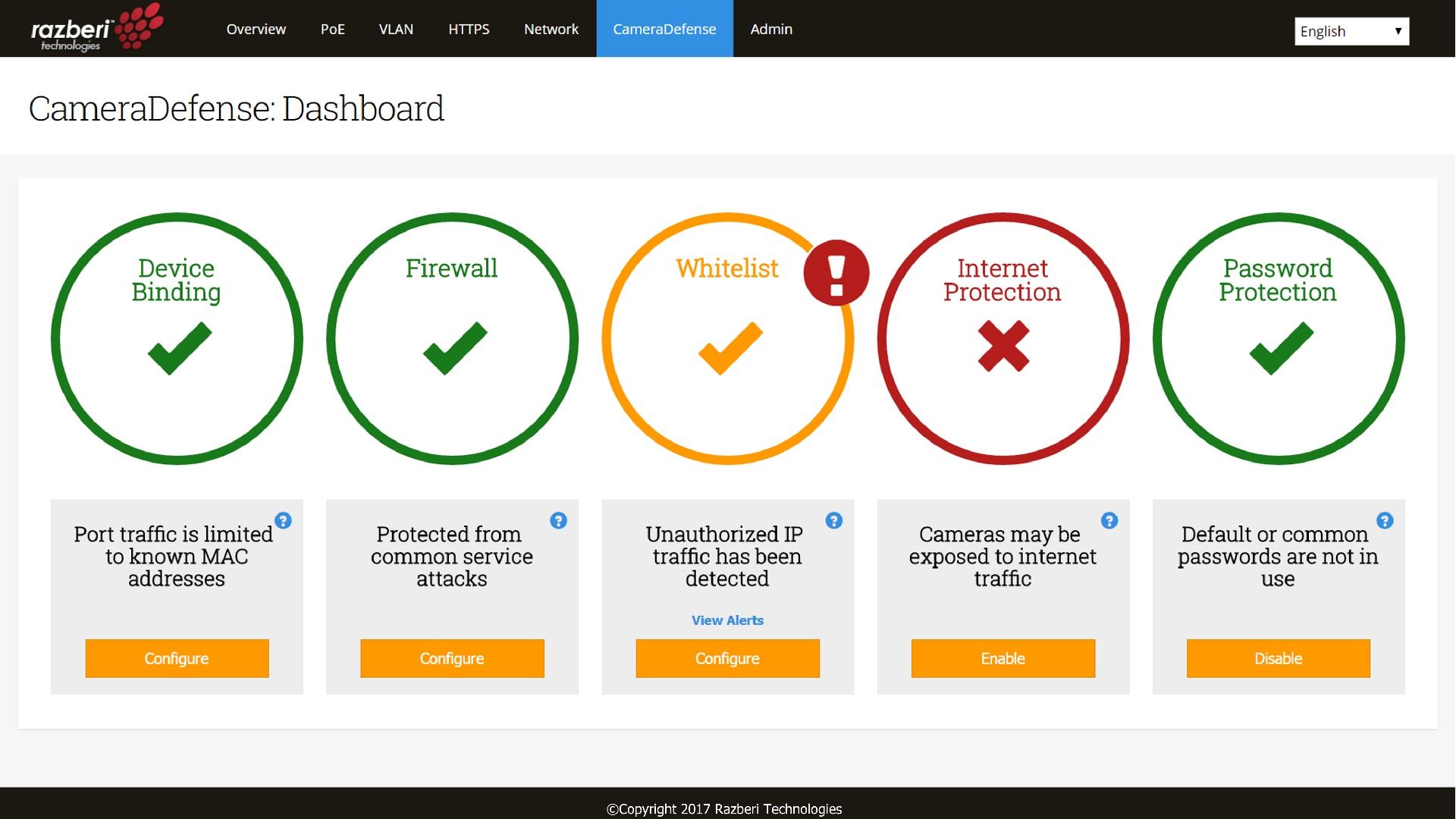Open help icon for Password Protection card
The width and height of the screenshot is (1456, 819).
pos(1385,521)
